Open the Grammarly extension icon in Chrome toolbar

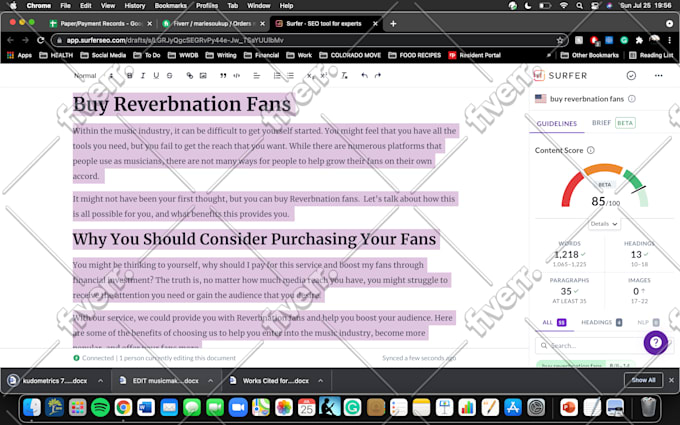tap(624, 40)
